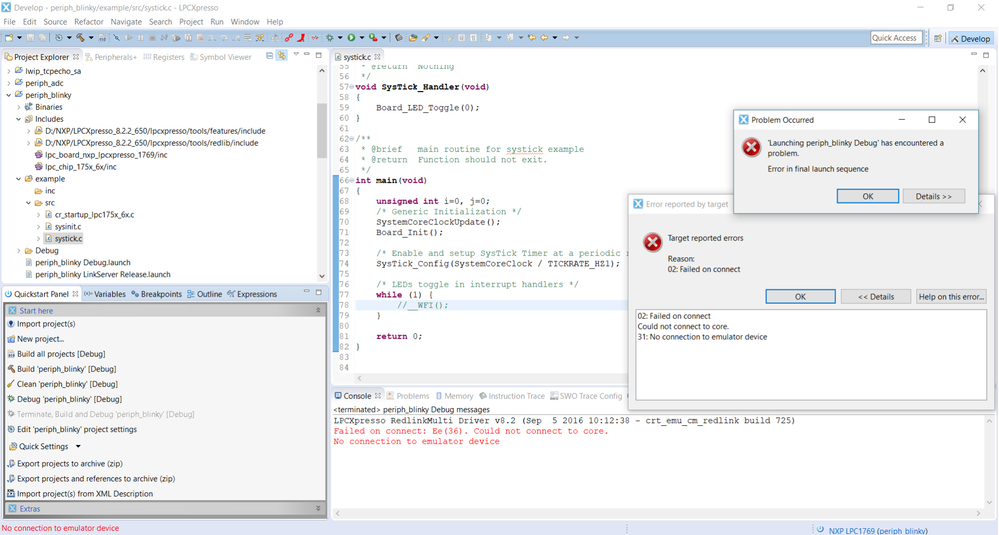This screenshot has height=535, width=999.
Task: Click the Build 'periph_blinky' hammer icon in Quickstart
Action: pyautogui.click(x=10, y=369)
